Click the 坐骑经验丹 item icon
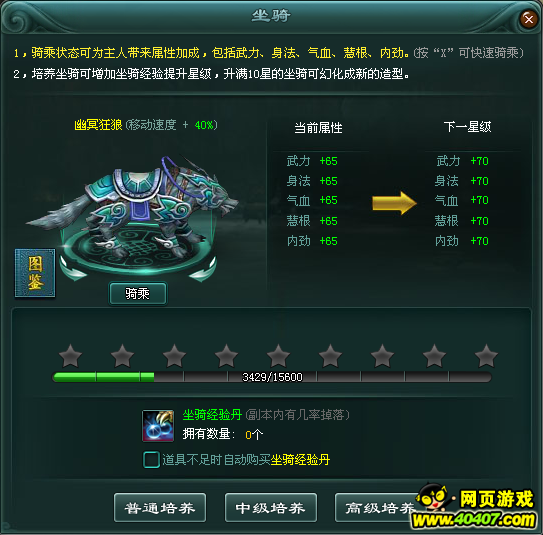Image resolution: width=543 pixels, height=535 pixels. point(158,426)
